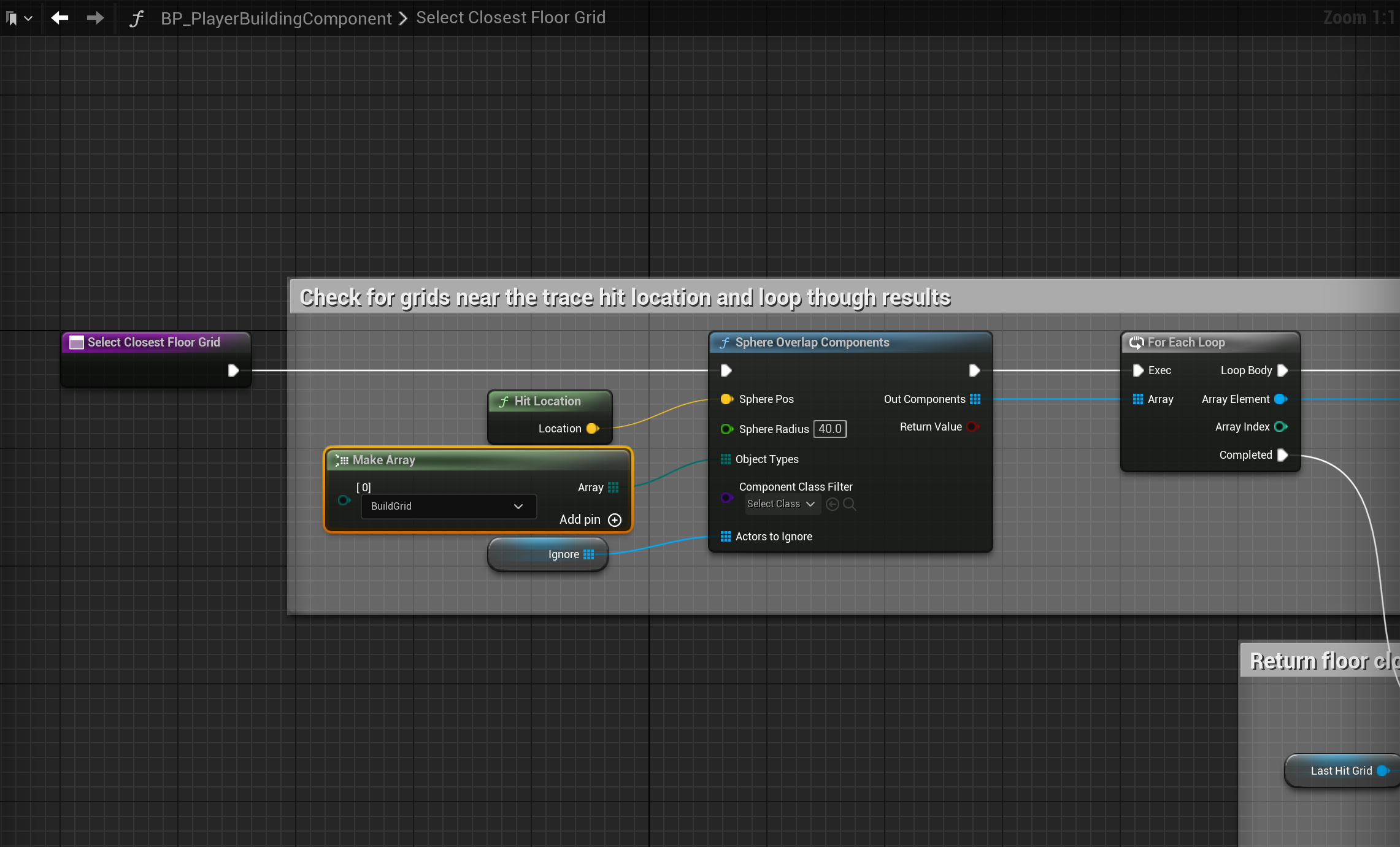The width and height of the screenshot is (1400, 847).
Task: Click the Array Index green pin
Action: pos(1280,427)
